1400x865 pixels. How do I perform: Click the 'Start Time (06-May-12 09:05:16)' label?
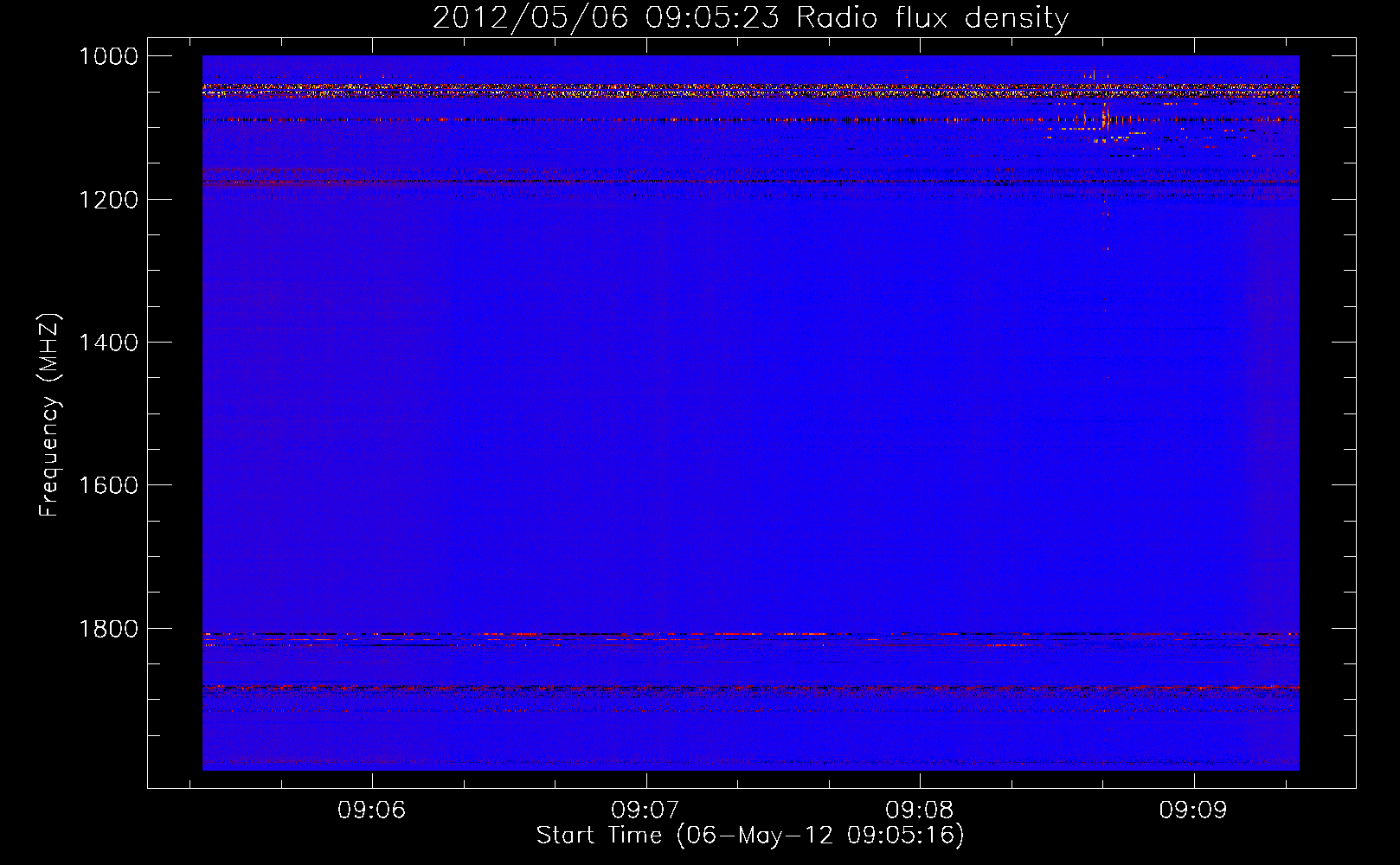tap(750, 836)
